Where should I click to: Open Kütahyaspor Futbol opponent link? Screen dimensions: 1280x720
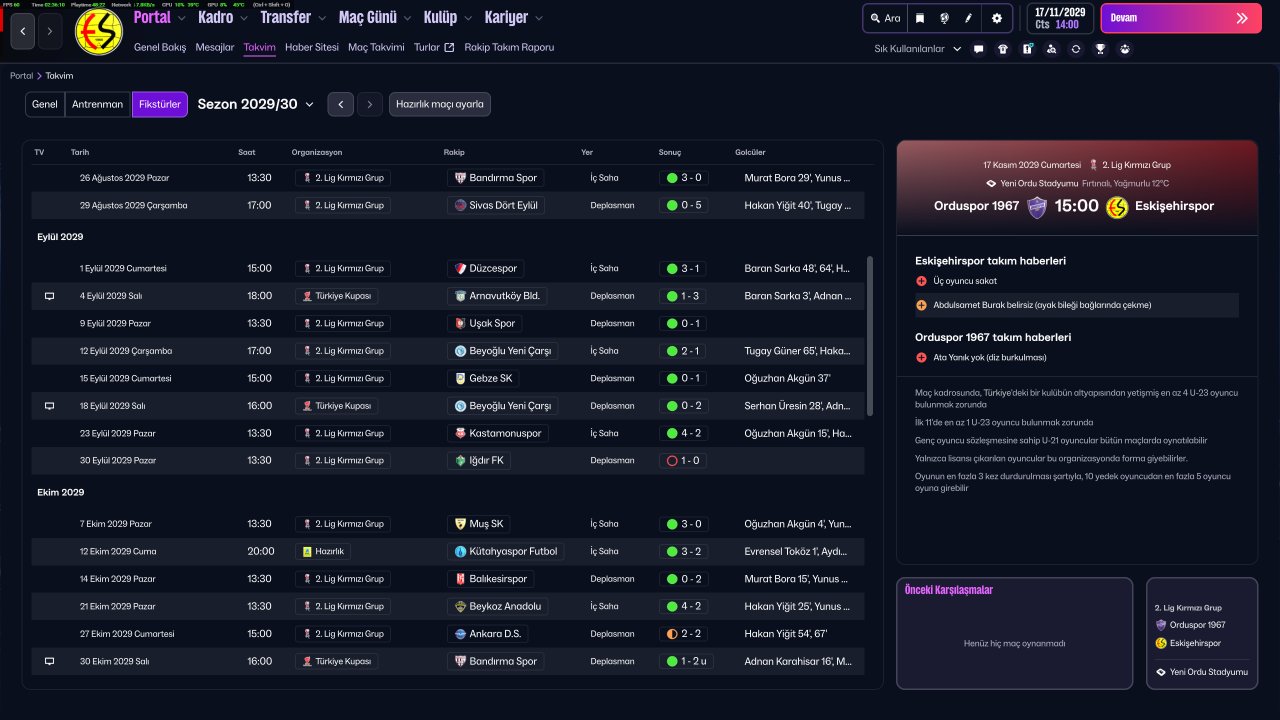[x=507, y=551]
